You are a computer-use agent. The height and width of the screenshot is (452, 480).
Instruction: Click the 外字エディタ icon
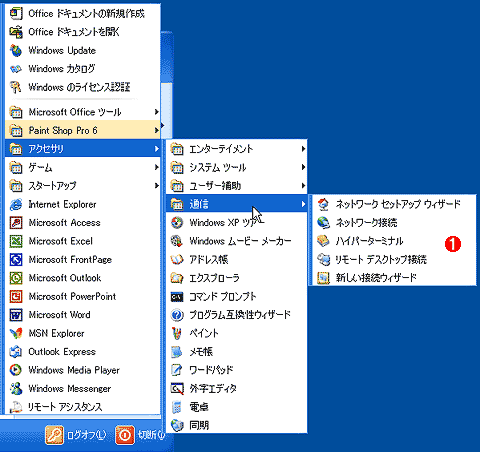(177, 388)
